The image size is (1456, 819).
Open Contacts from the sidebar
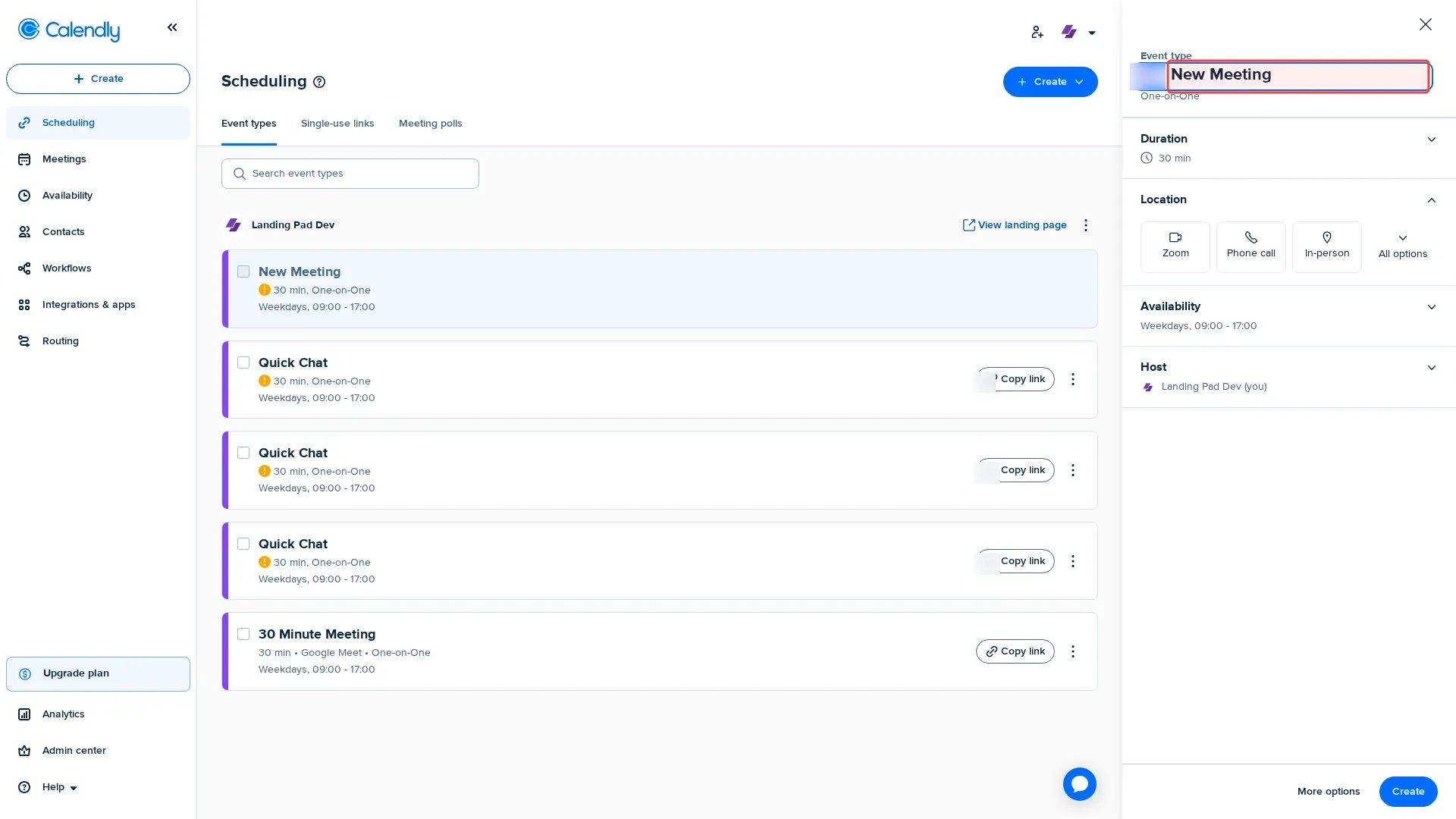pyautogui.click(x=63, y=231)
